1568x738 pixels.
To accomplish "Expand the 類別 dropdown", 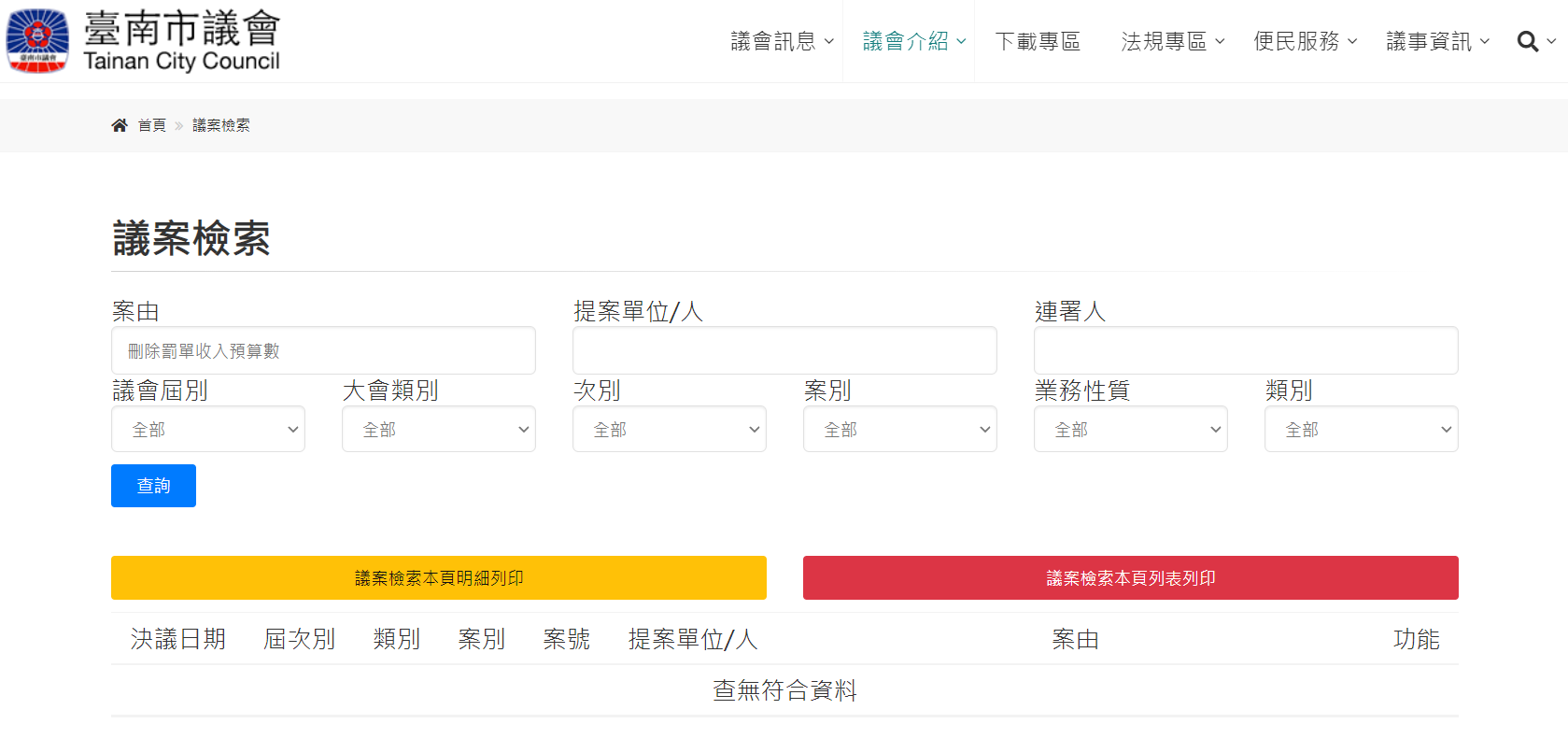I will [1362, 430].
